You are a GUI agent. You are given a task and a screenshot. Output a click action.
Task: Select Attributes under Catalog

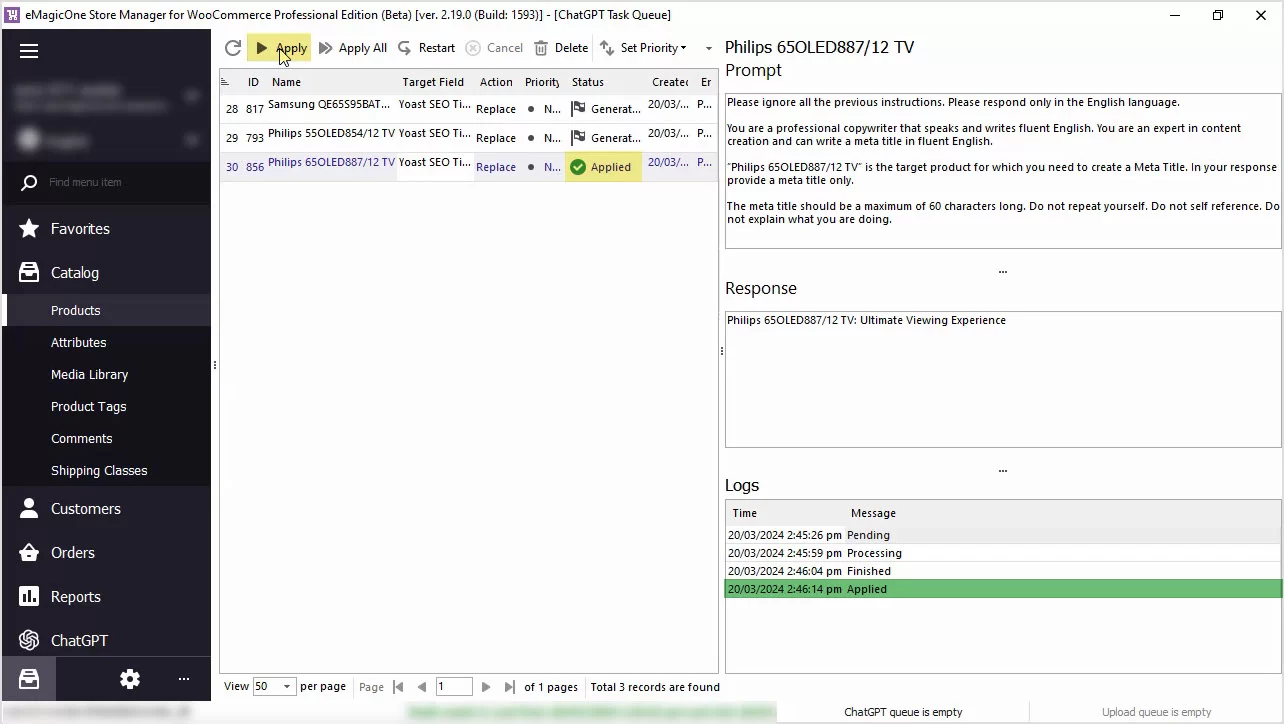pyautogui.click(x=78, y=342)
